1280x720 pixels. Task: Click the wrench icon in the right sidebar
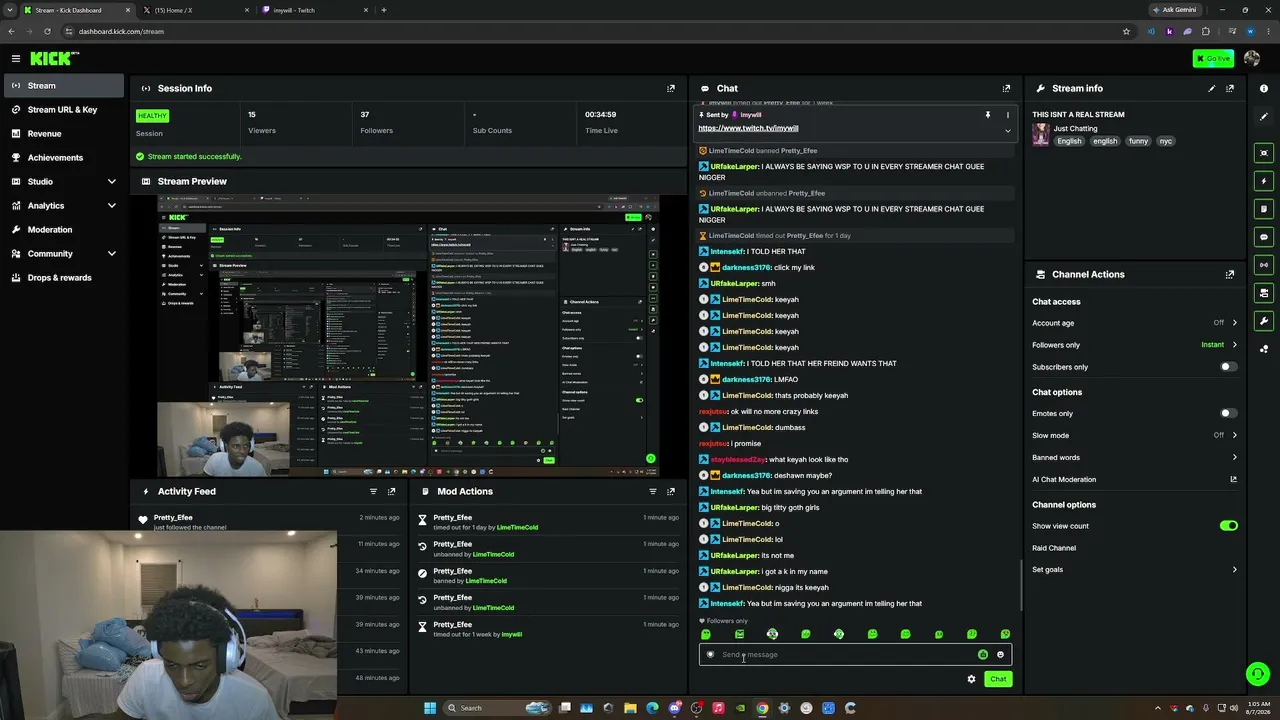(x=1264, y=321)
